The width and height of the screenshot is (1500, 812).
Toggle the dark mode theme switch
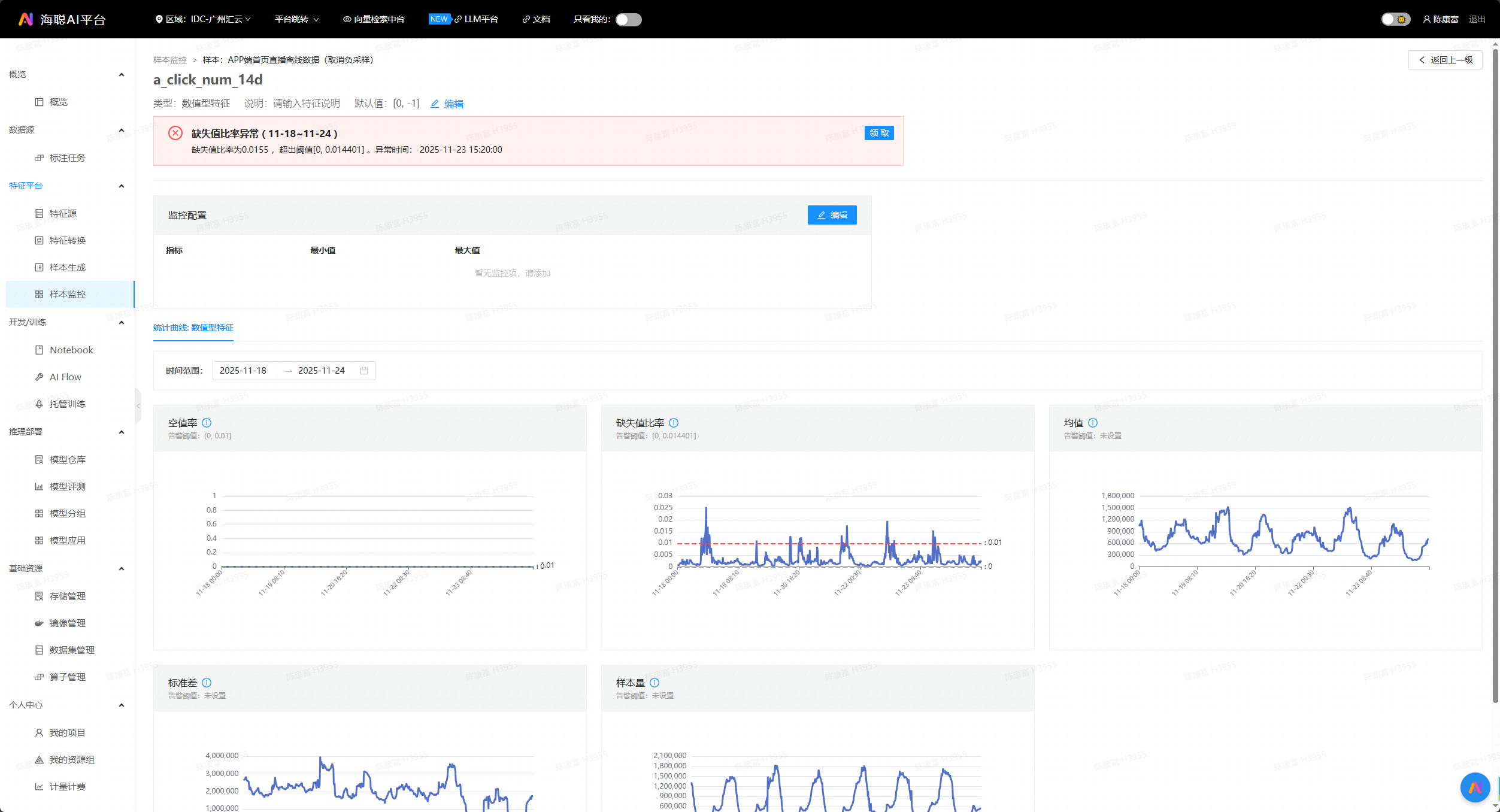(x=1395, y=20)
